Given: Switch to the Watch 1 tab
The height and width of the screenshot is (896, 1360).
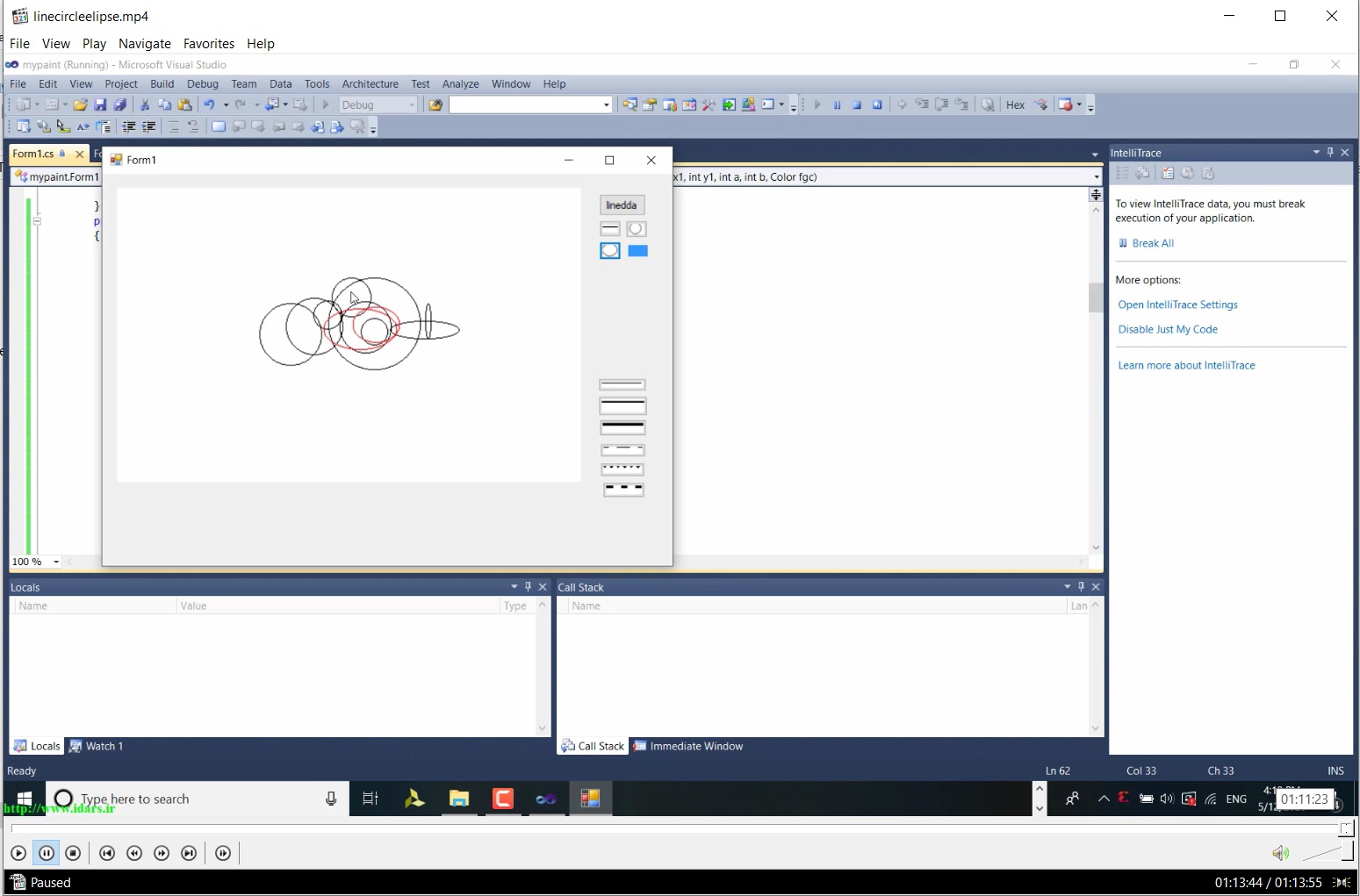Looking at the screenshot, I should 97,746.
